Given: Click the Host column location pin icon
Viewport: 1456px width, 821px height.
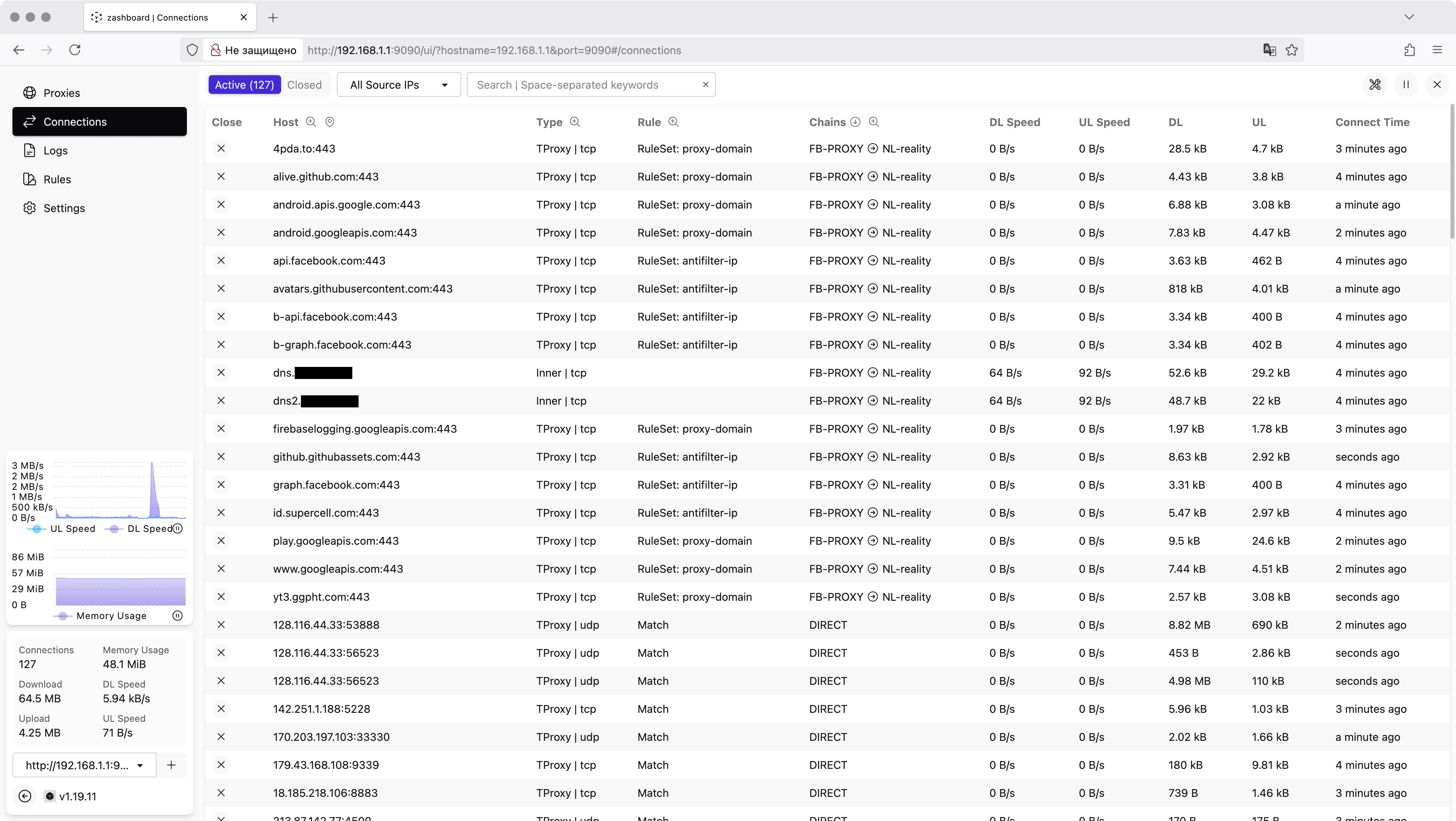Looking at the screenshot, I should [329, 122].
